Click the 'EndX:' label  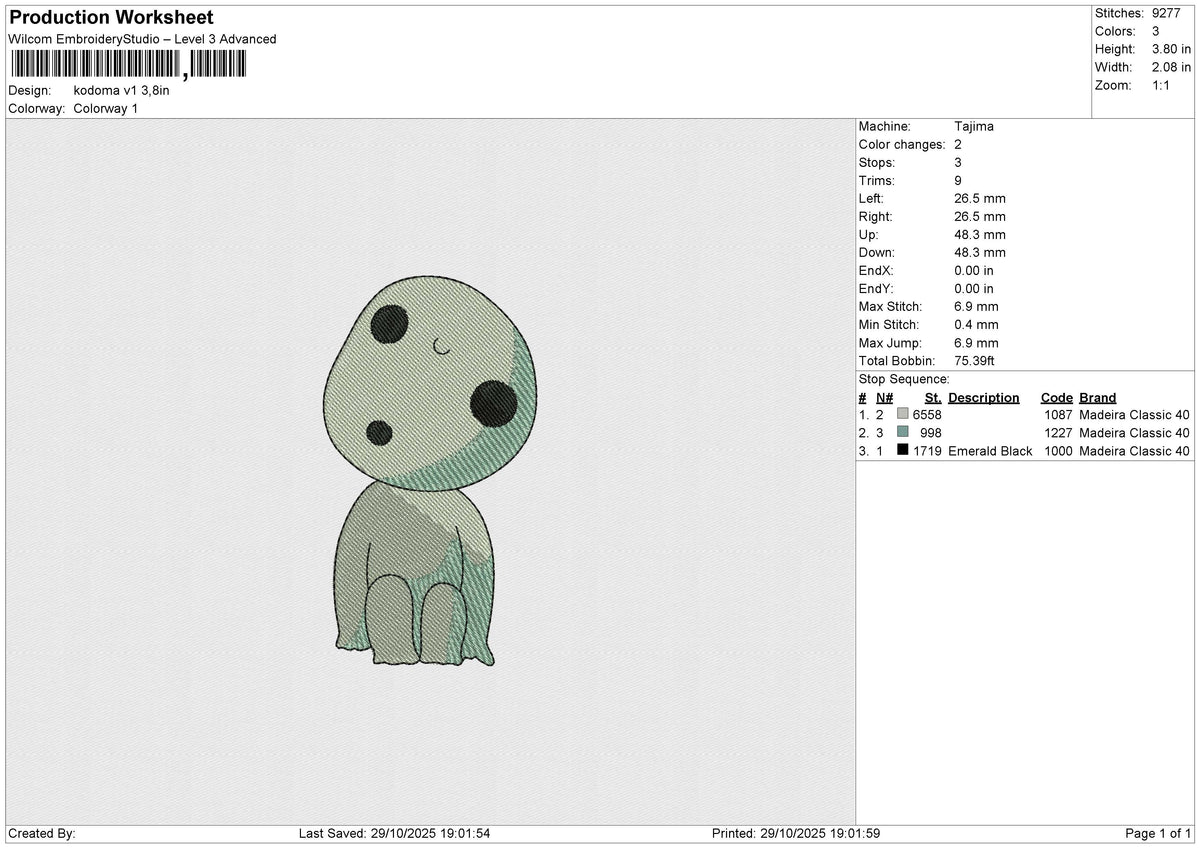(876, 270)
